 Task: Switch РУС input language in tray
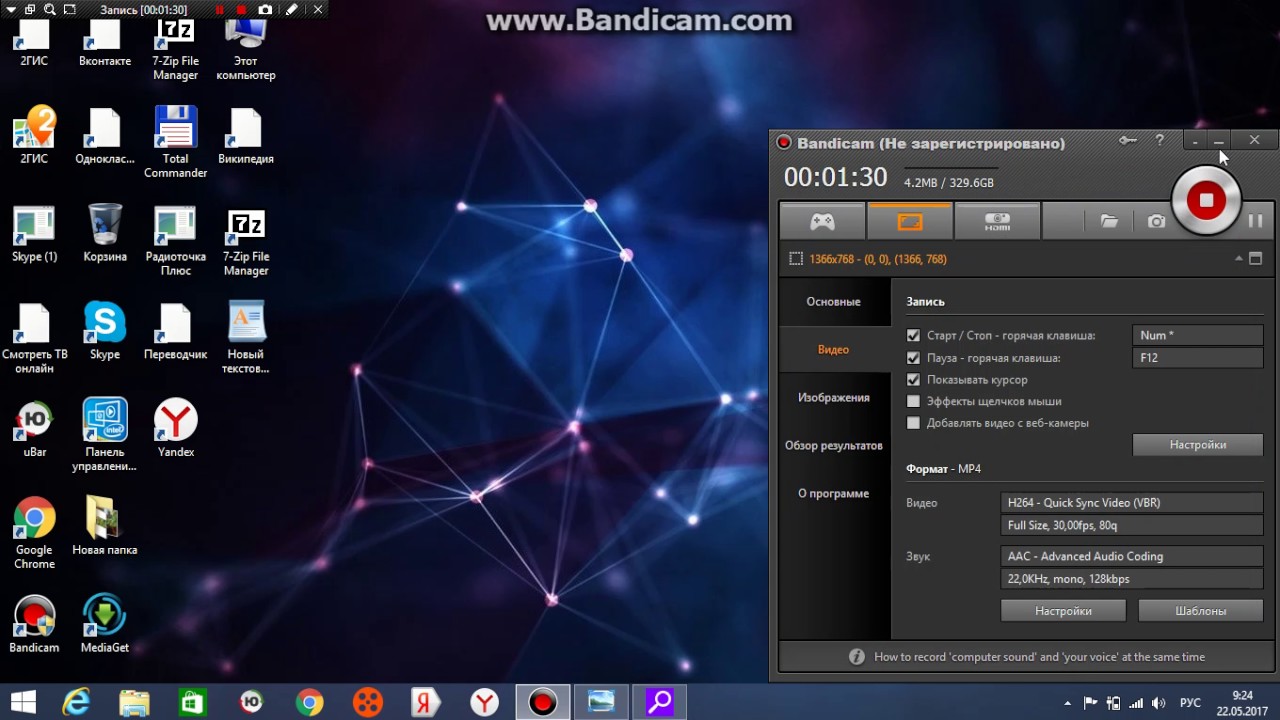click(x=1190, y=703)
